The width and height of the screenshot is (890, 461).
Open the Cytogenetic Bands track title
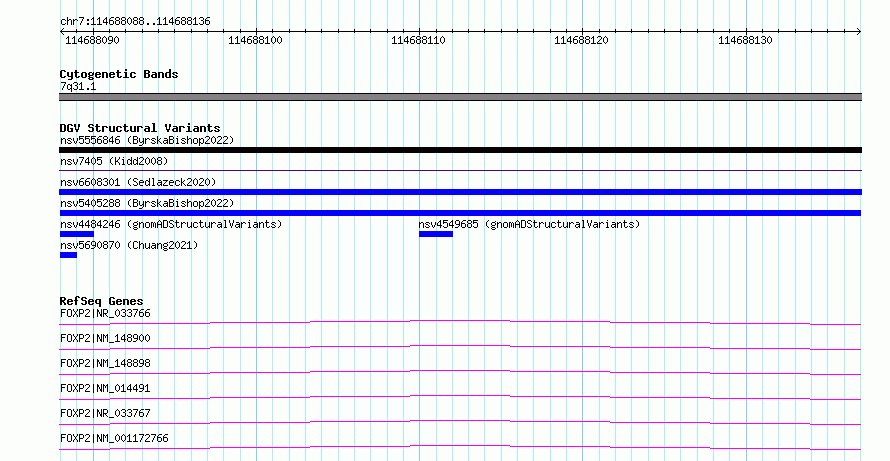[x=119, y=74]
